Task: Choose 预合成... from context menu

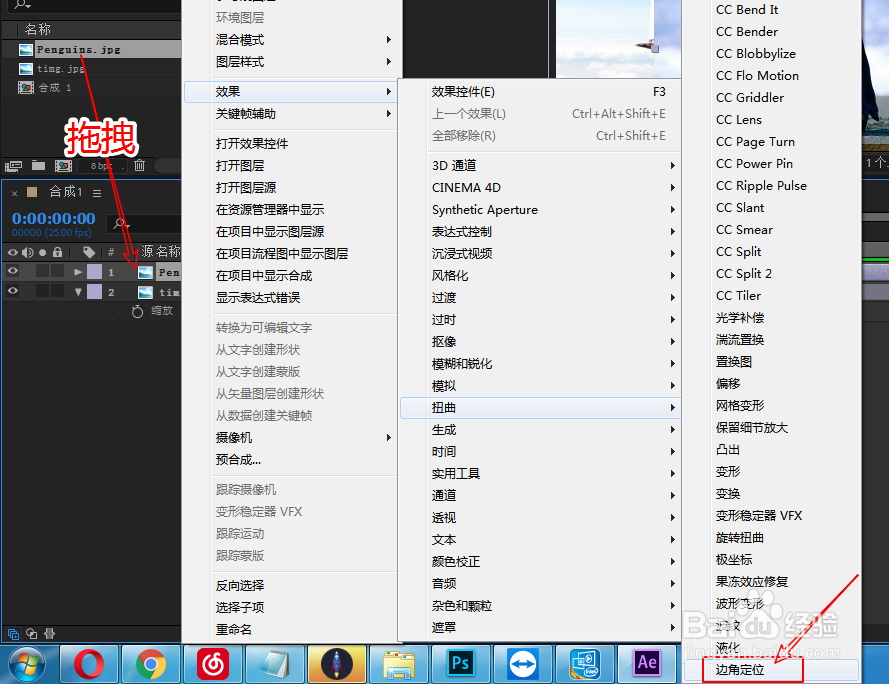Action: tap(290, 459)
